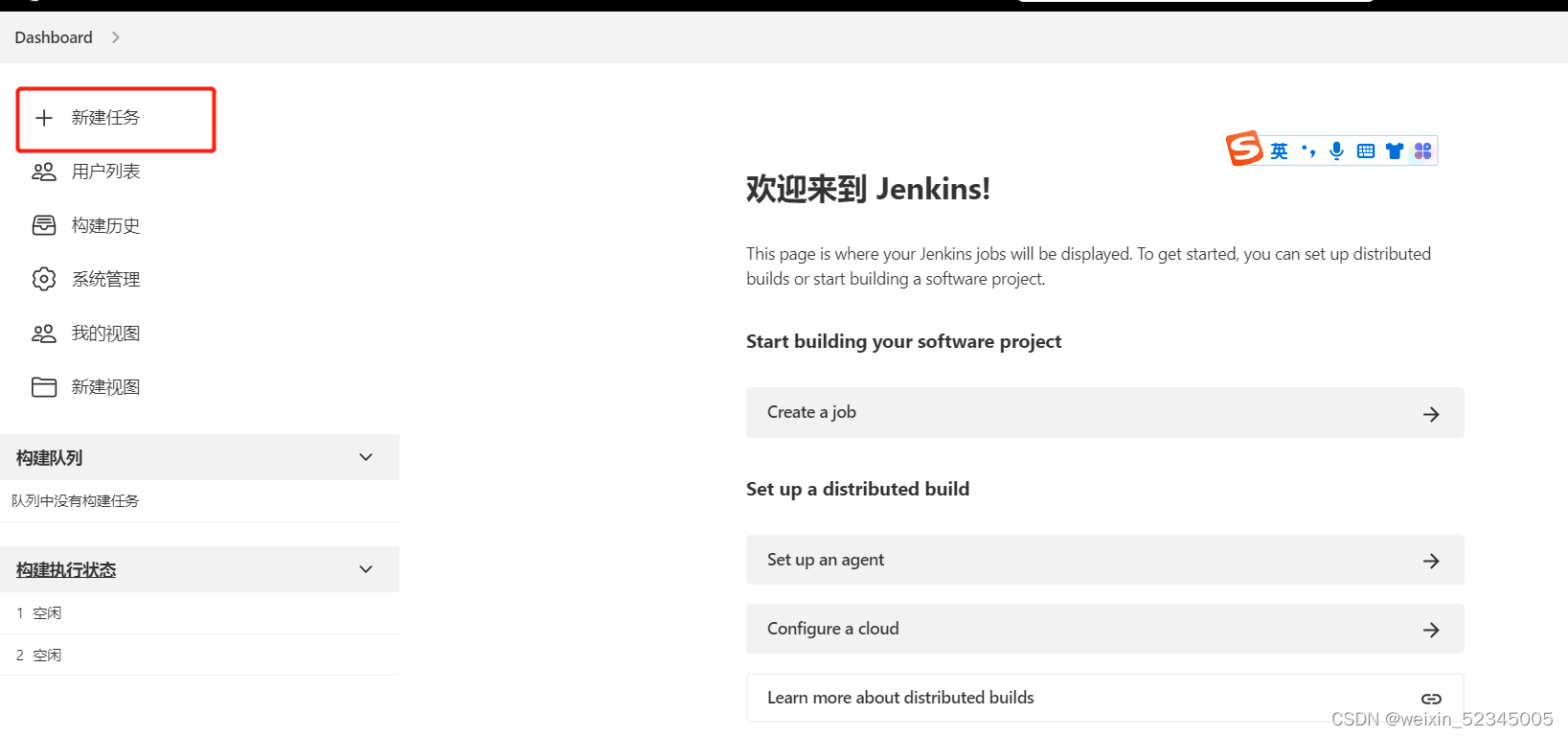Open Learn more about distributed builds
Viewport: 1568px width, 737px height.
pyautogui.click(x=1104, y=698)
